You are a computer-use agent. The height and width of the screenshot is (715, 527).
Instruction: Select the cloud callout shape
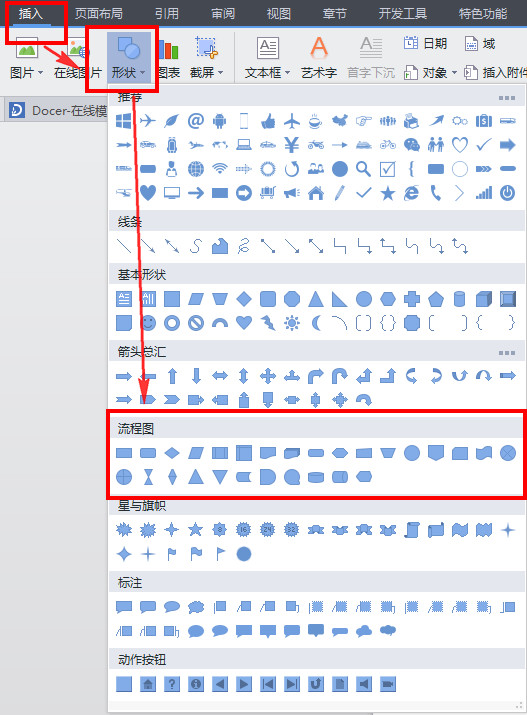(x=196, y=607)
